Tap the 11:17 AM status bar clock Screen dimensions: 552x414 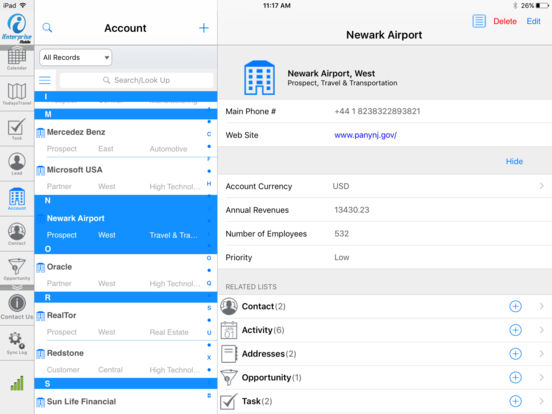[277, 5]
